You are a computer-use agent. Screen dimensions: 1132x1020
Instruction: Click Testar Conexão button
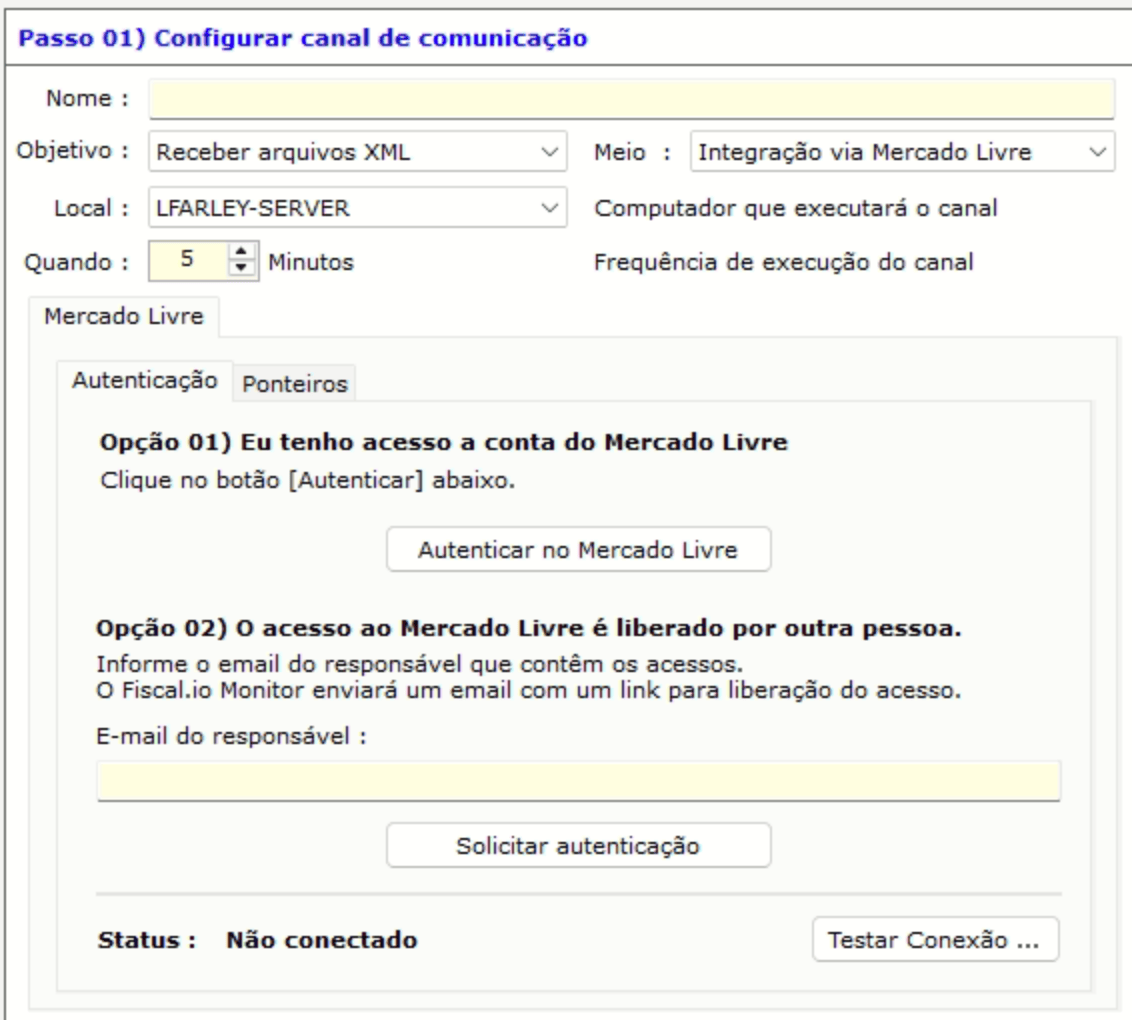pos(936,940)
